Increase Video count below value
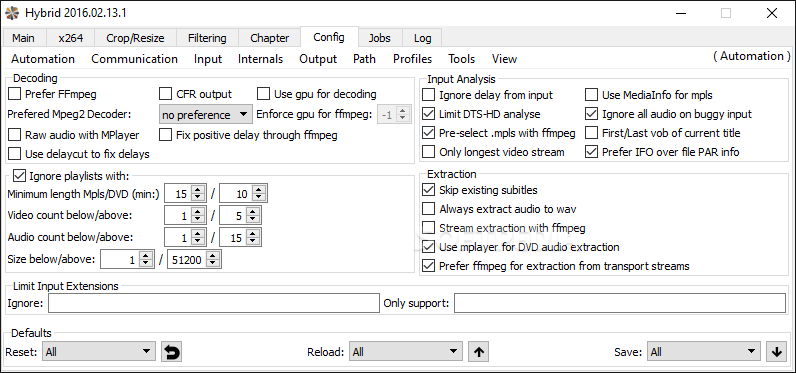796x373 pixels. (198, 211)
